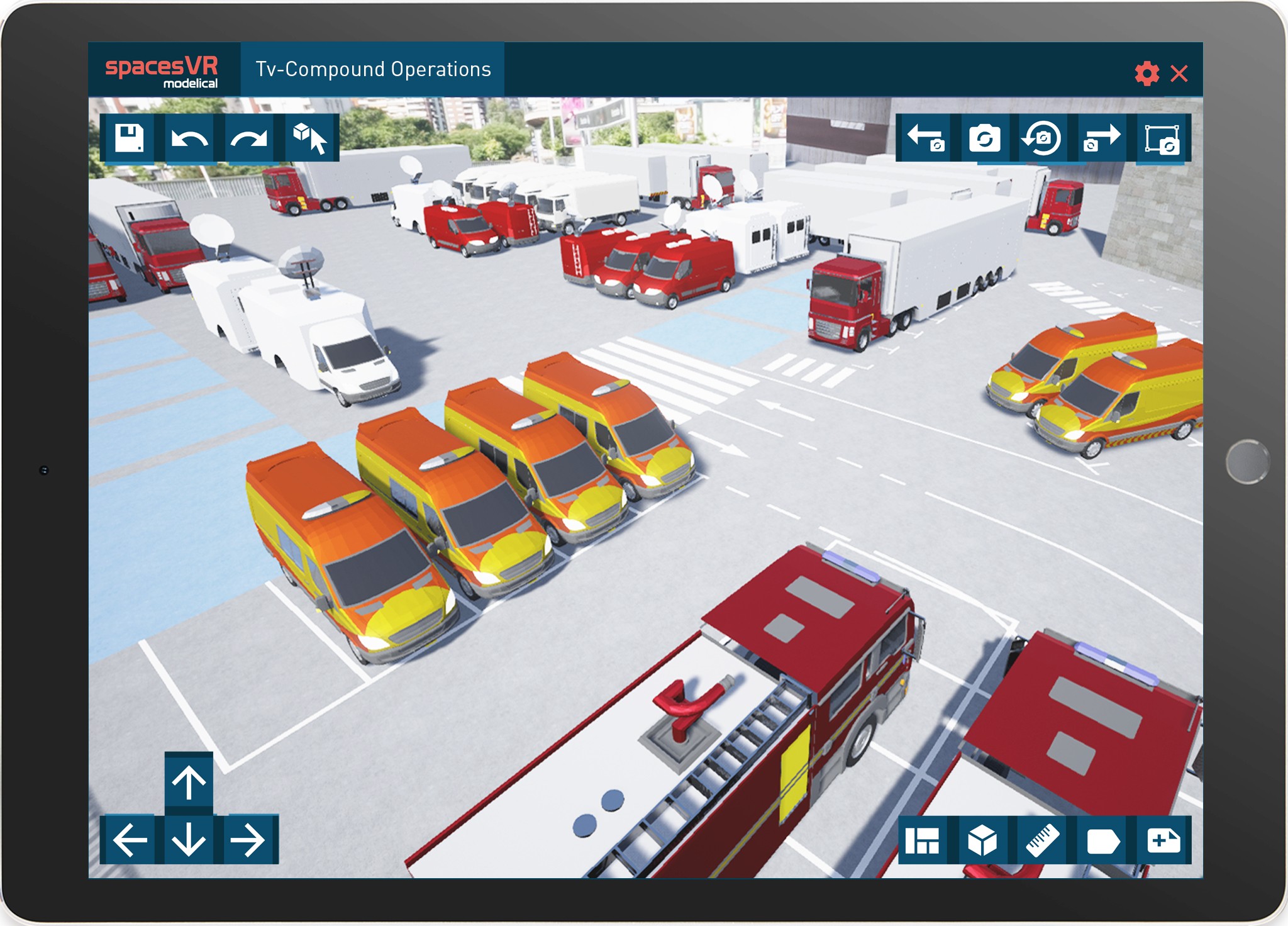Select the label tag tool
This screenshot has height=926, width=1288.
point(1102,840)
